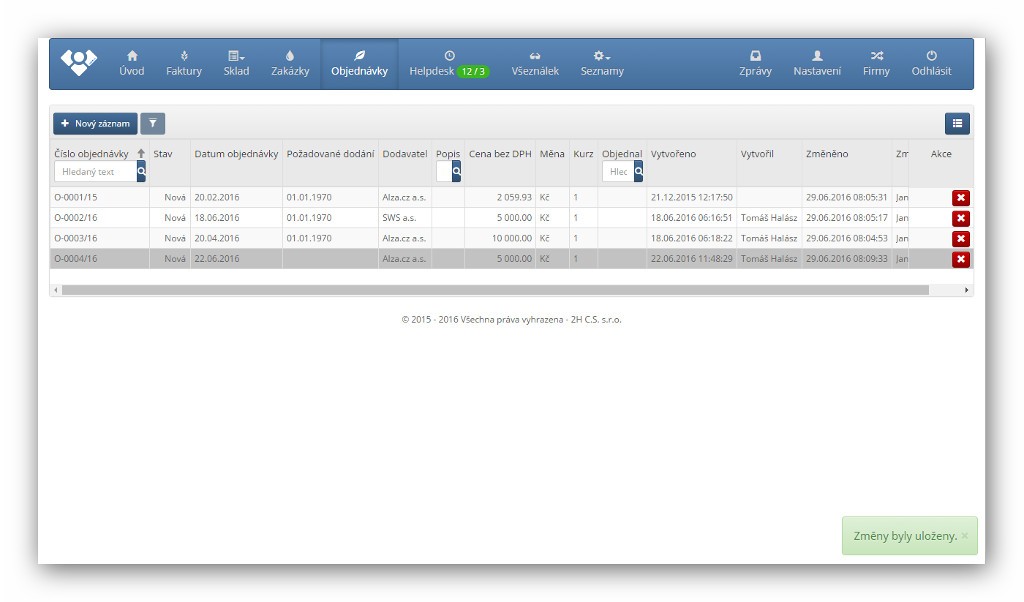Screen dimensions: 1024x602
Task: Delete order O-0003/16 with red X
Action: click(x=961, y=239)
